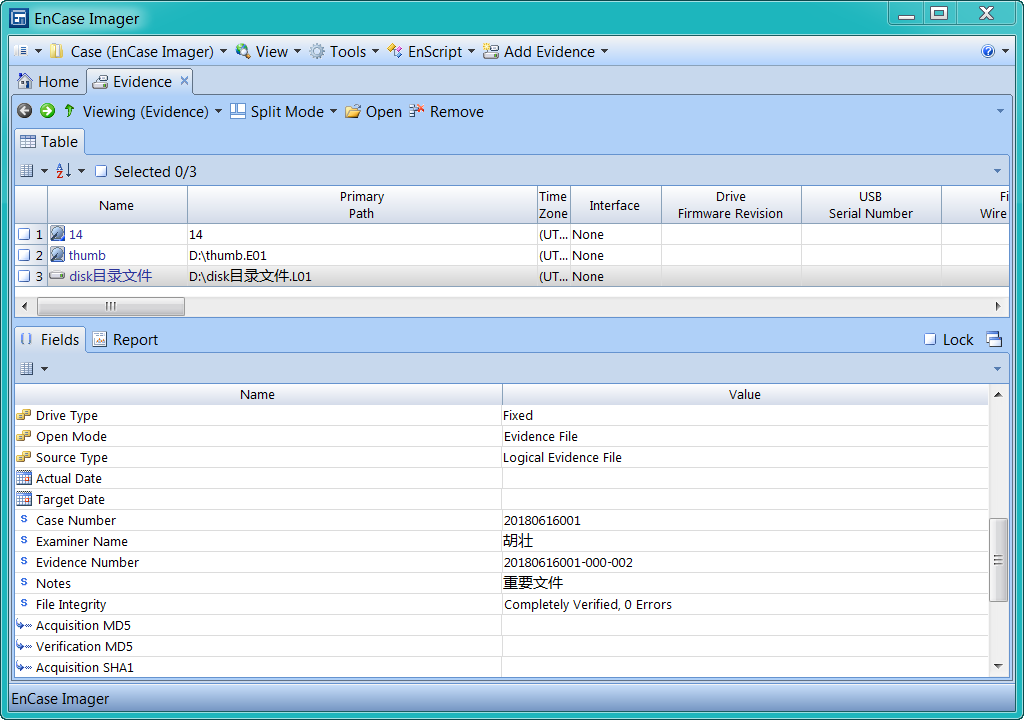The image size is (1024, 720).
Task: Open the Tools dropdown menu
Action: 344,52
